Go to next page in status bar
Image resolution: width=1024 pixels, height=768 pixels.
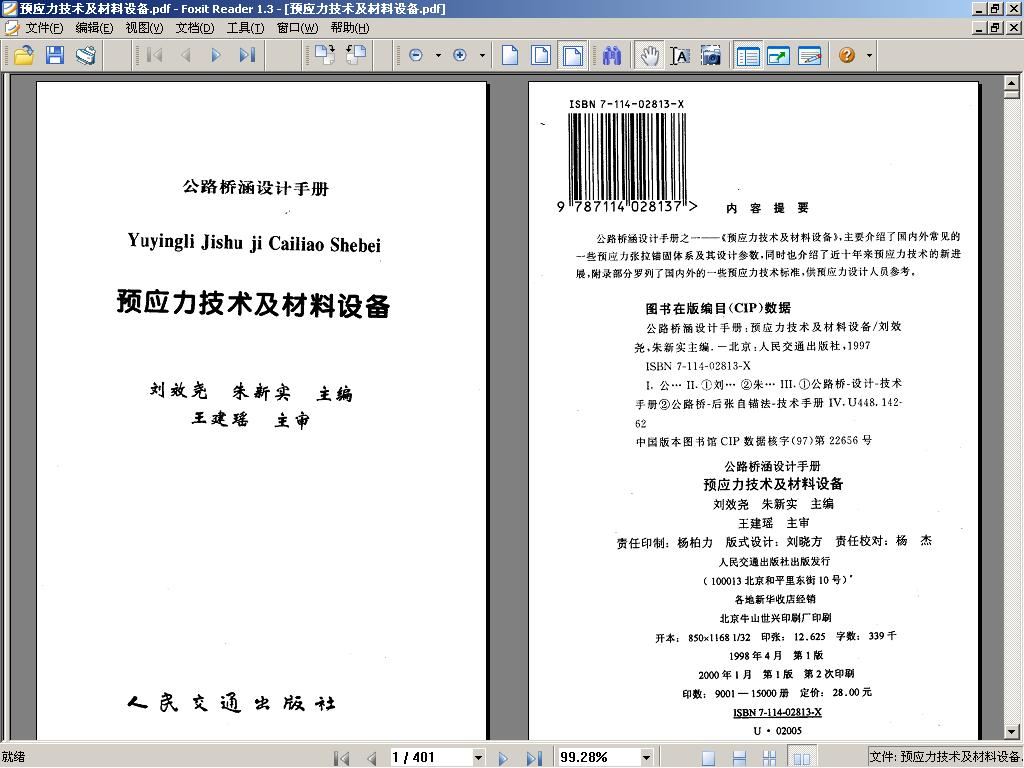[503, 758]
